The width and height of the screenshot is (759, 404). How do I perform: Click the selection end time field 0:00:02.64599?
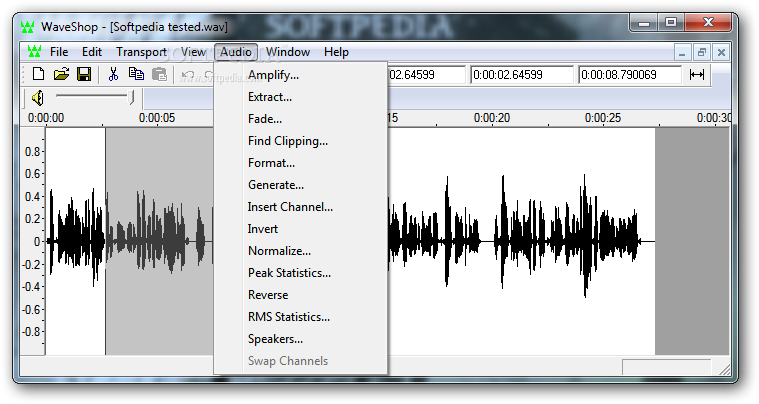click(x=522, y=75)
